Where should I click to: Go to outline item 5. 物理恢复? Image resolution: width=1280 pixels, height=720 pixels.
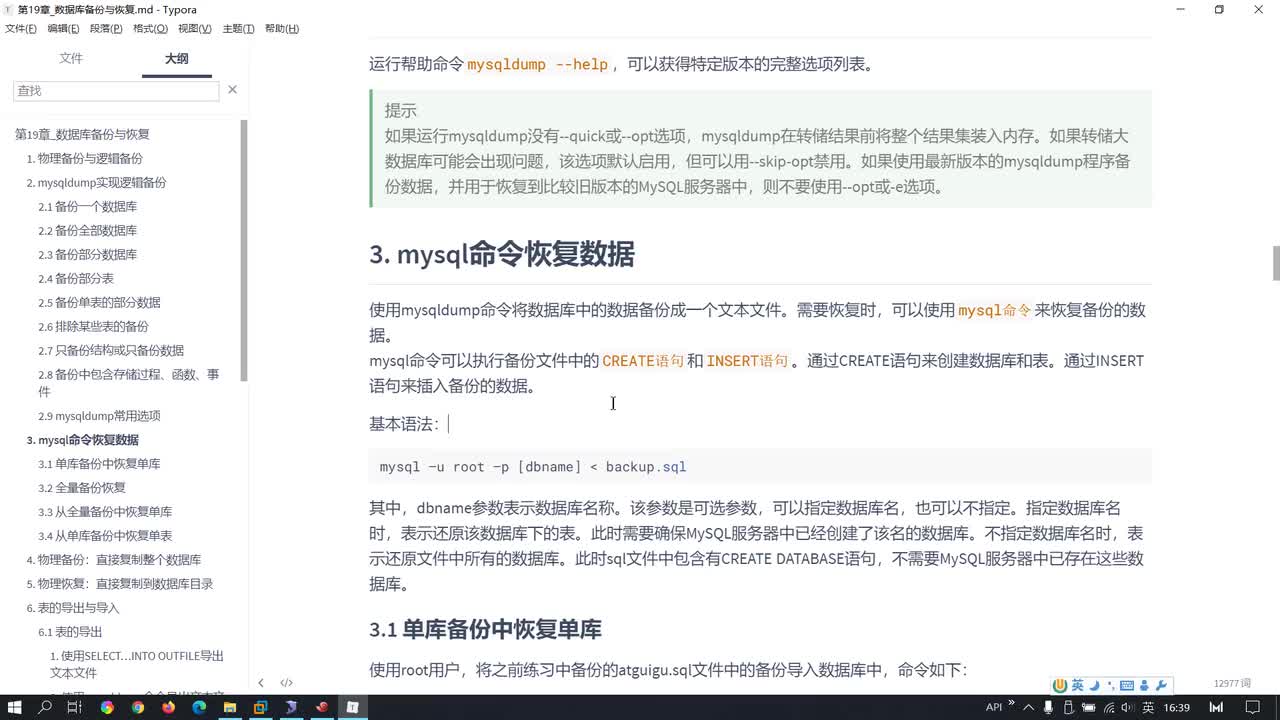click(x=119, y=583)
